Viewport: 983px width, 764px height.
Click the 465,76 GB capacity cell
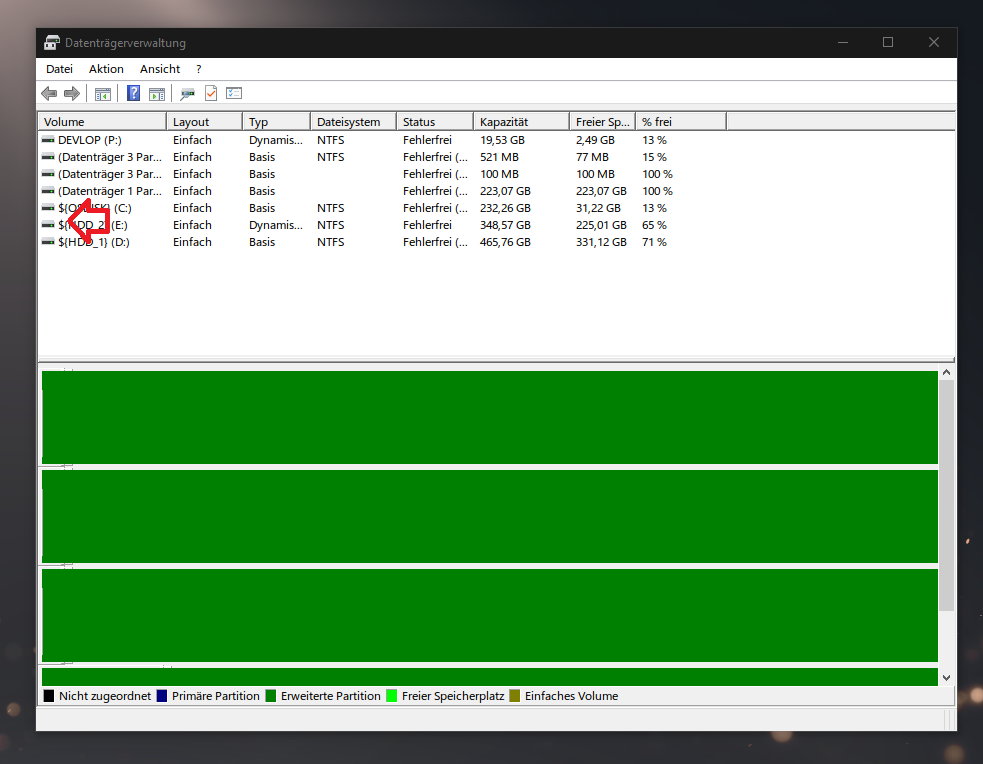(x=505, y=241)
